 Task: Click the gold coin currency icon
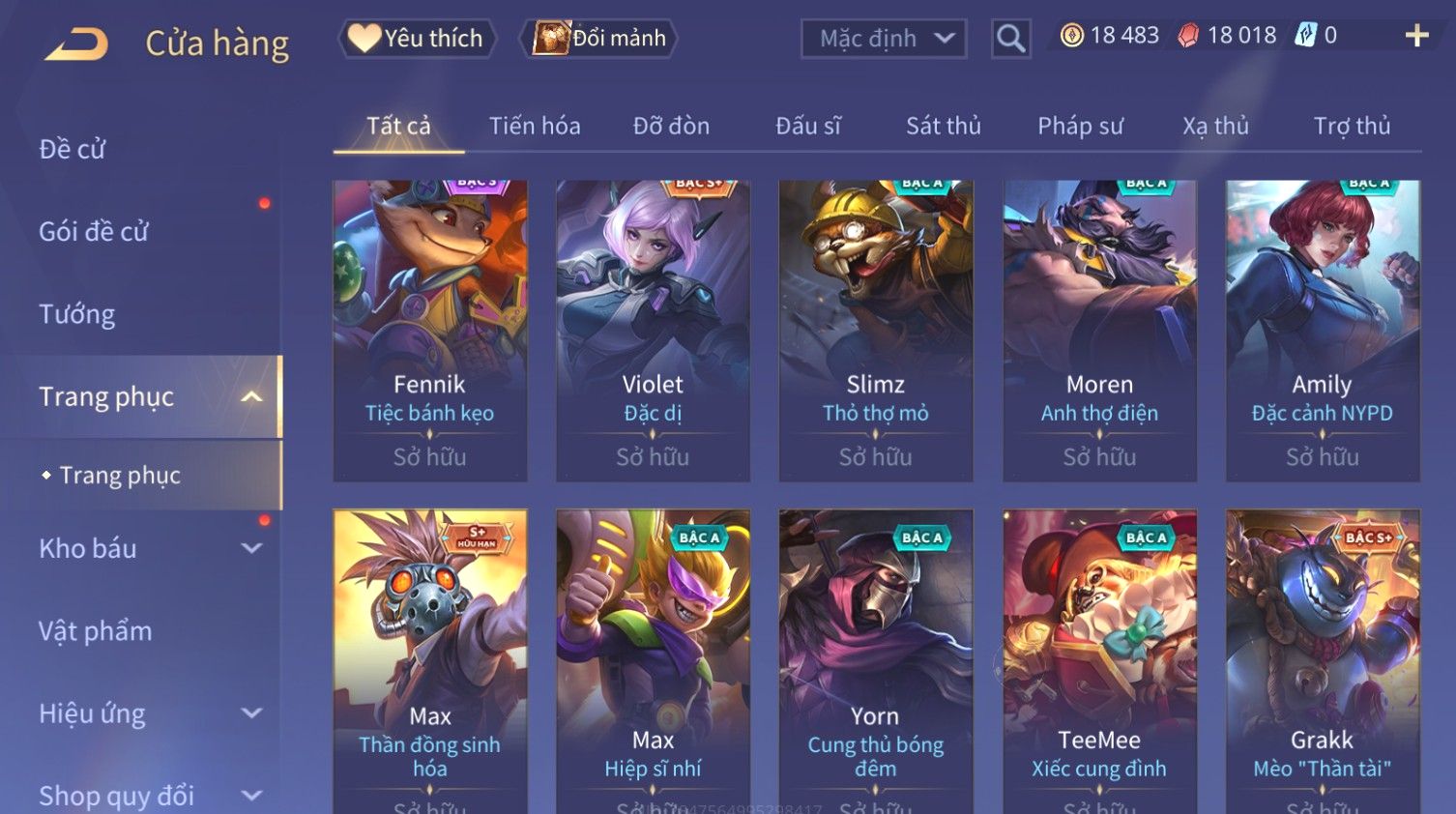1071,36
